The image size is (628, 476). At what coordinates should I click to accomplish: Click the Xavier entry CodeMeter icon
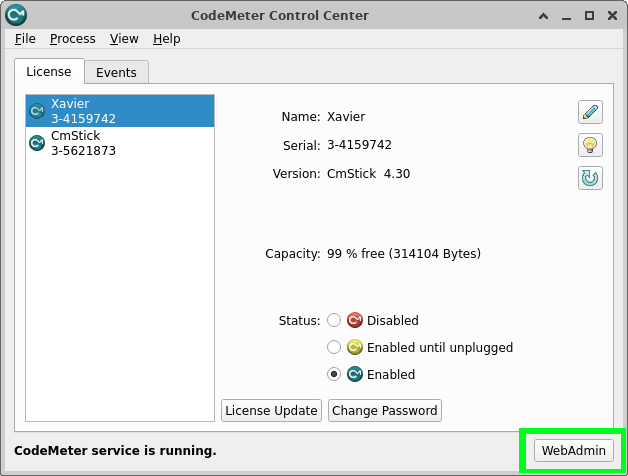point(37,111)
